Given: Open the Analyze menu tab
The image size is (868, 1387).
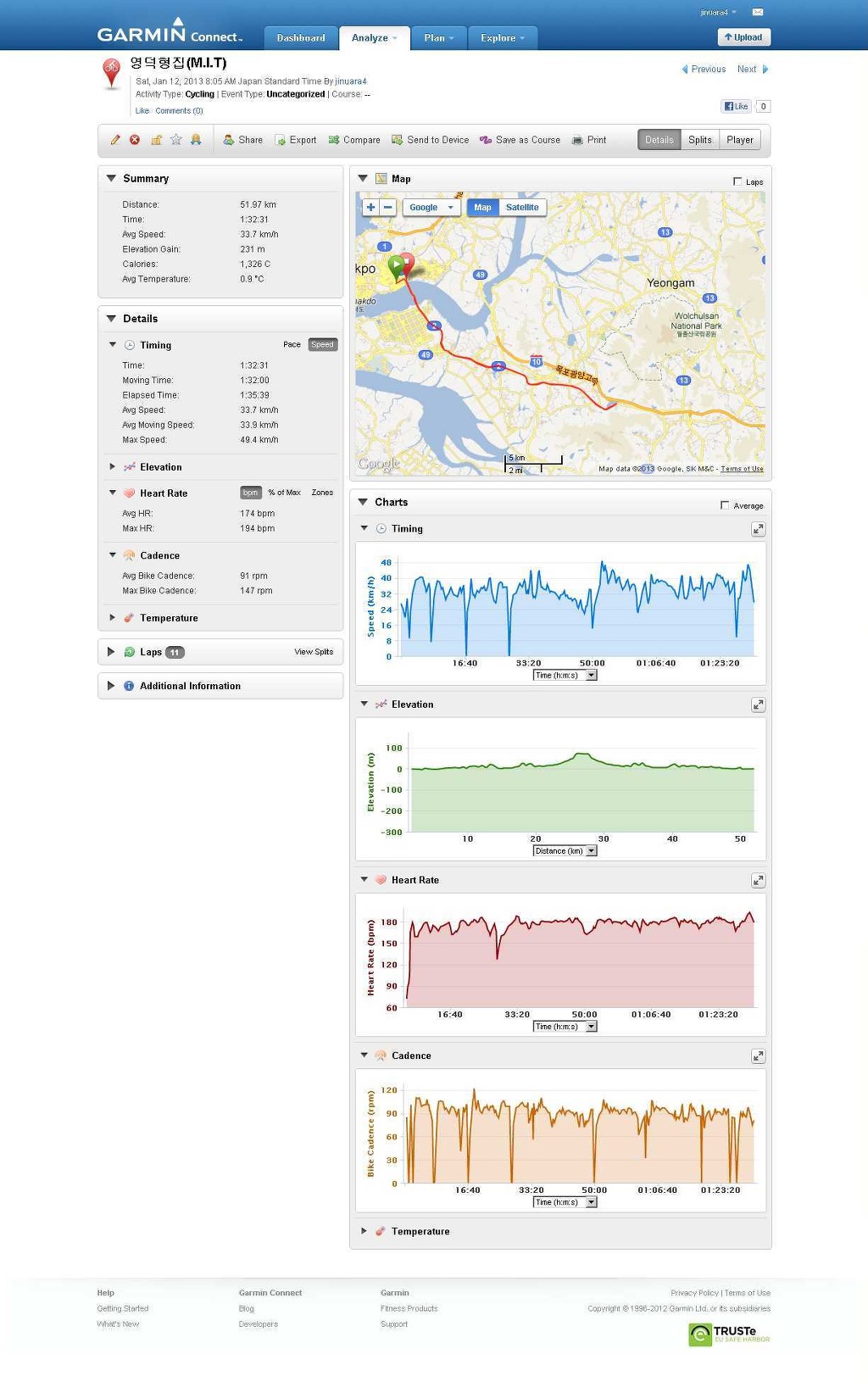Looking at the screenshot, I should tap(375, 38).
